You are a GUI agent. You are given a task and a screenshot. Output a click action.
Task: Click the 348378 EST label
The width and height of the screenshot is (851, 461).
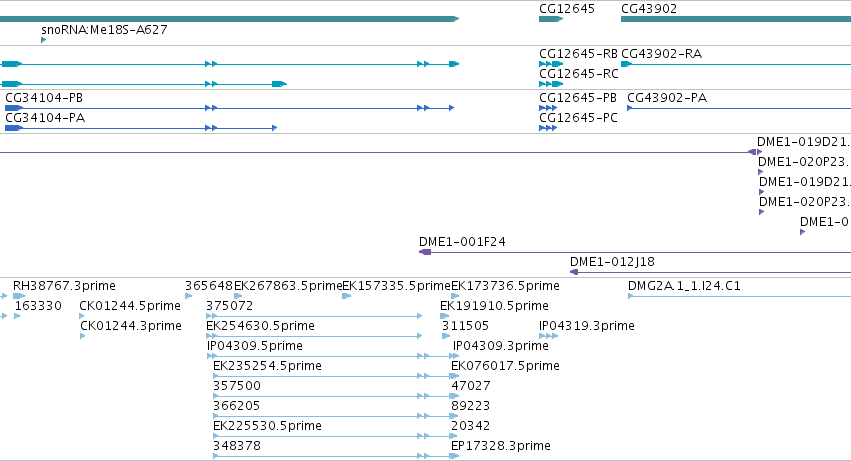237,446
